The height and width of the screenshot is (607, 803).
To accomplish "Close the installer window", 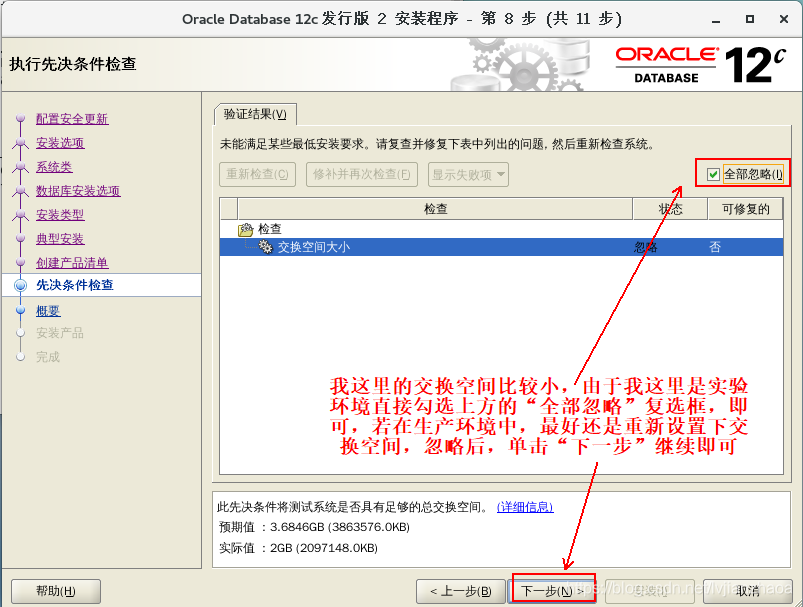I will pyautogui.click(x=784, y=19).
